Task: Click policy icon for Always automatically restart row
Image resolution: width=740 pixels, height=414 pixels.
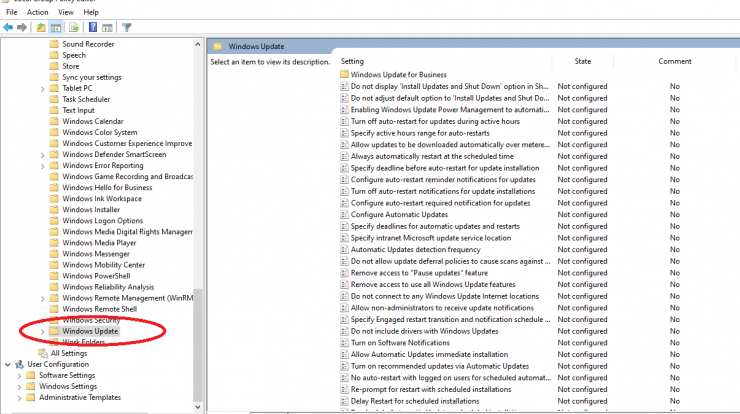Action: [x=345, y=156]
